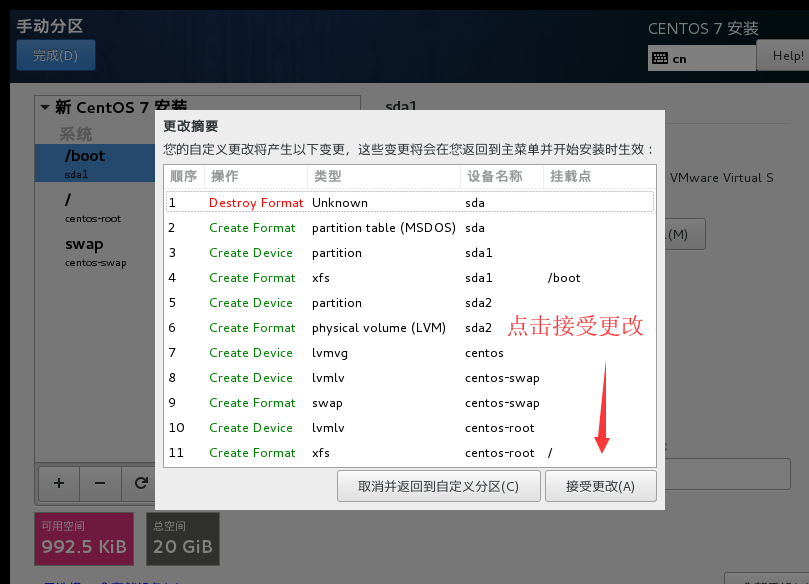This screenshot has height=584, width=809.
Task: Sort by the 挂载点 column header
Action: [600, 176]
